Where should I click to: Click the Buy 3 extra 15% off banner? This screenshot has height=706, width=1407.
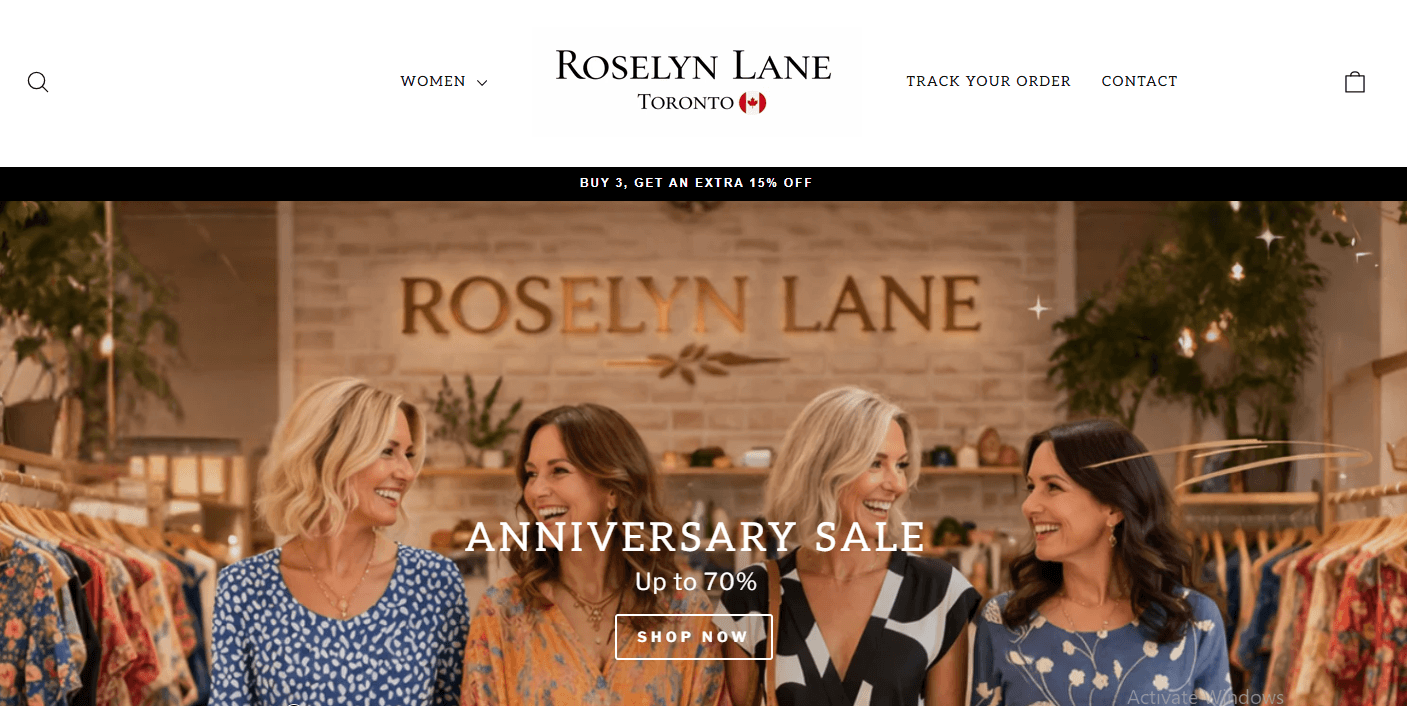pyautogui.click(x=696, y=183)
